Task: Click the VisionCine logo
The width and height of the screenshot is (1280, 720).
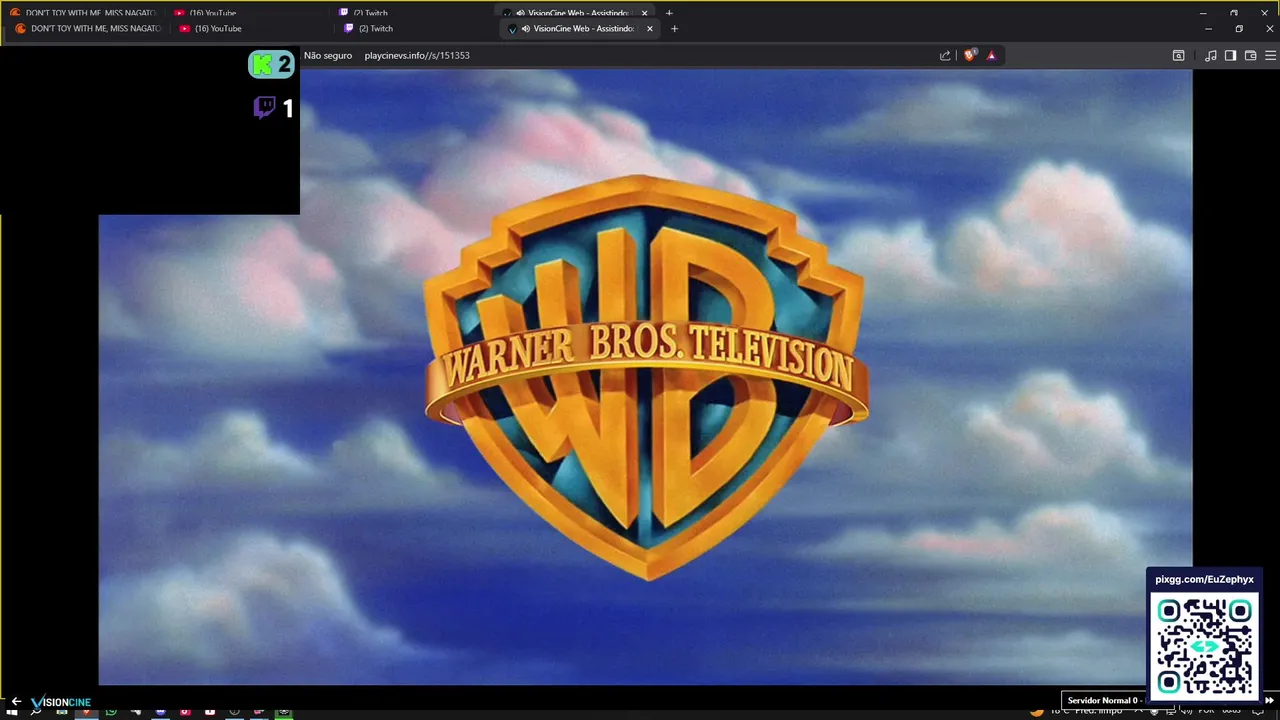Action: [x=61, y=702]
